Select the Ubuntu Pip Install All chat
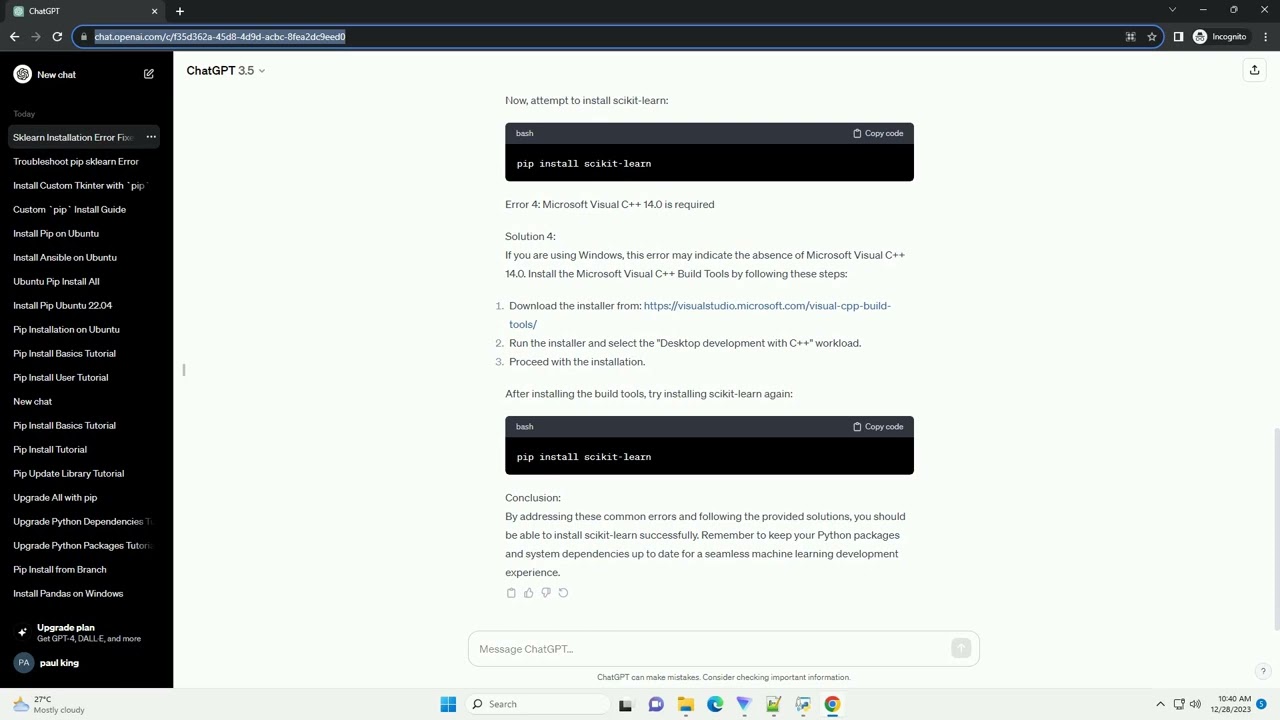Image resolution: width=1280 pixels, height=720 pixels. point(56,281)
